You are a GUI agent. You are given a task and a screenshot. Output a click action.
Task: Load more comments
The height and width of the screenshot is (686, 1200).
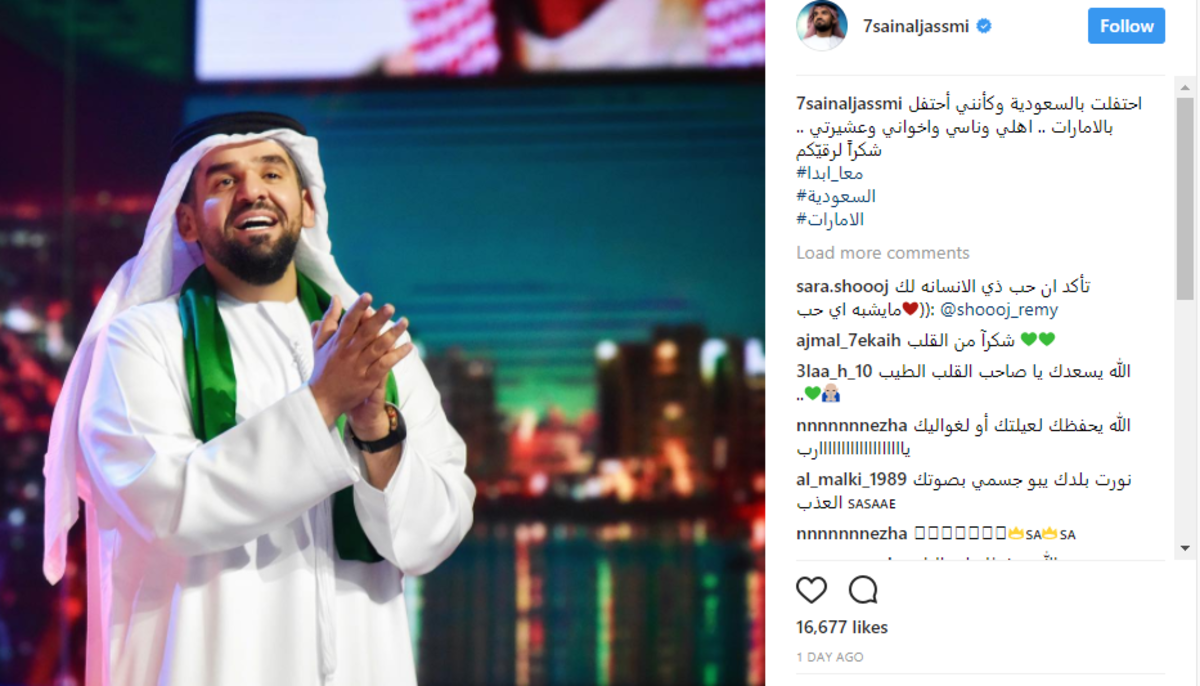[883, 253]
